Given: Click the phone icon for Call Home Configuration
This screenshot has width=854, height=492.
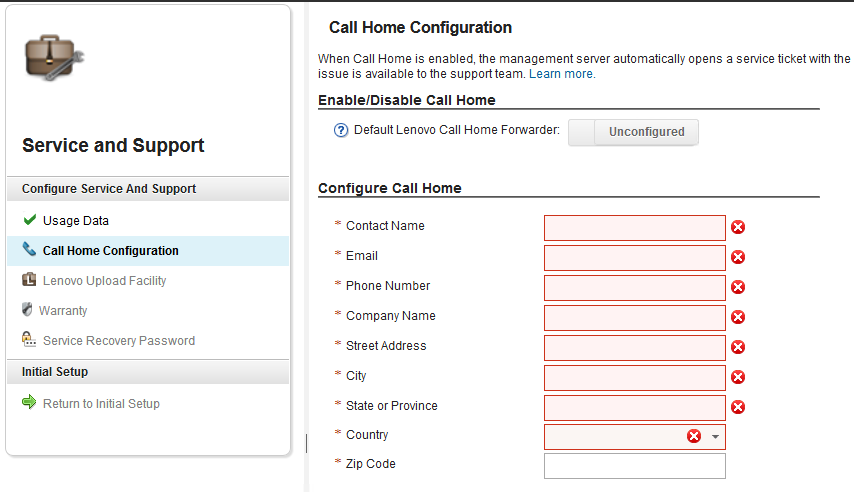Looking at the screenshot, I should tap(29, 249).
